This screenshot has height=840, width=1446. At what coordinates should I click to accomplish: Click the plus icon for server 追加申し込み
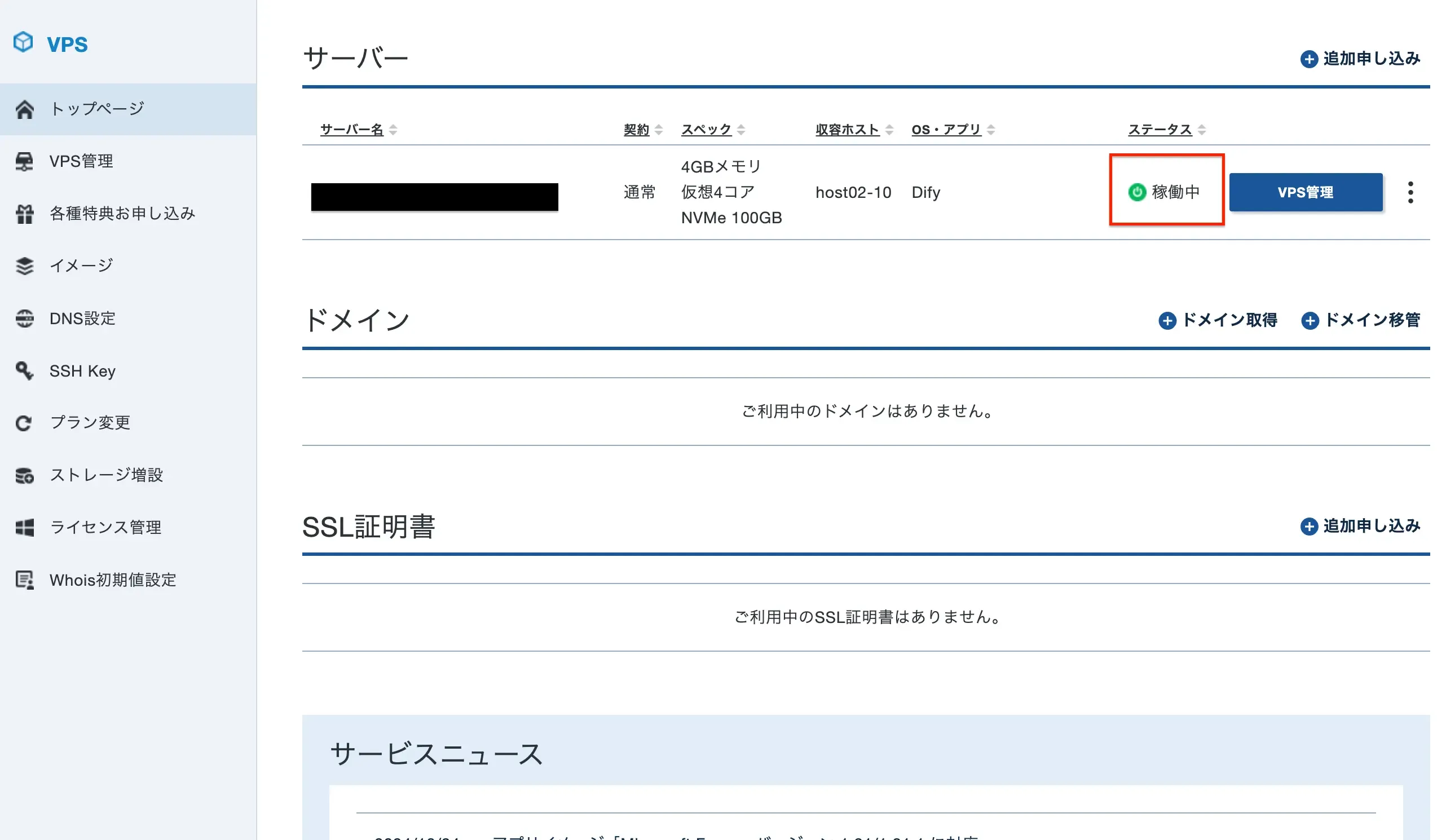(x=1309, y=59)
